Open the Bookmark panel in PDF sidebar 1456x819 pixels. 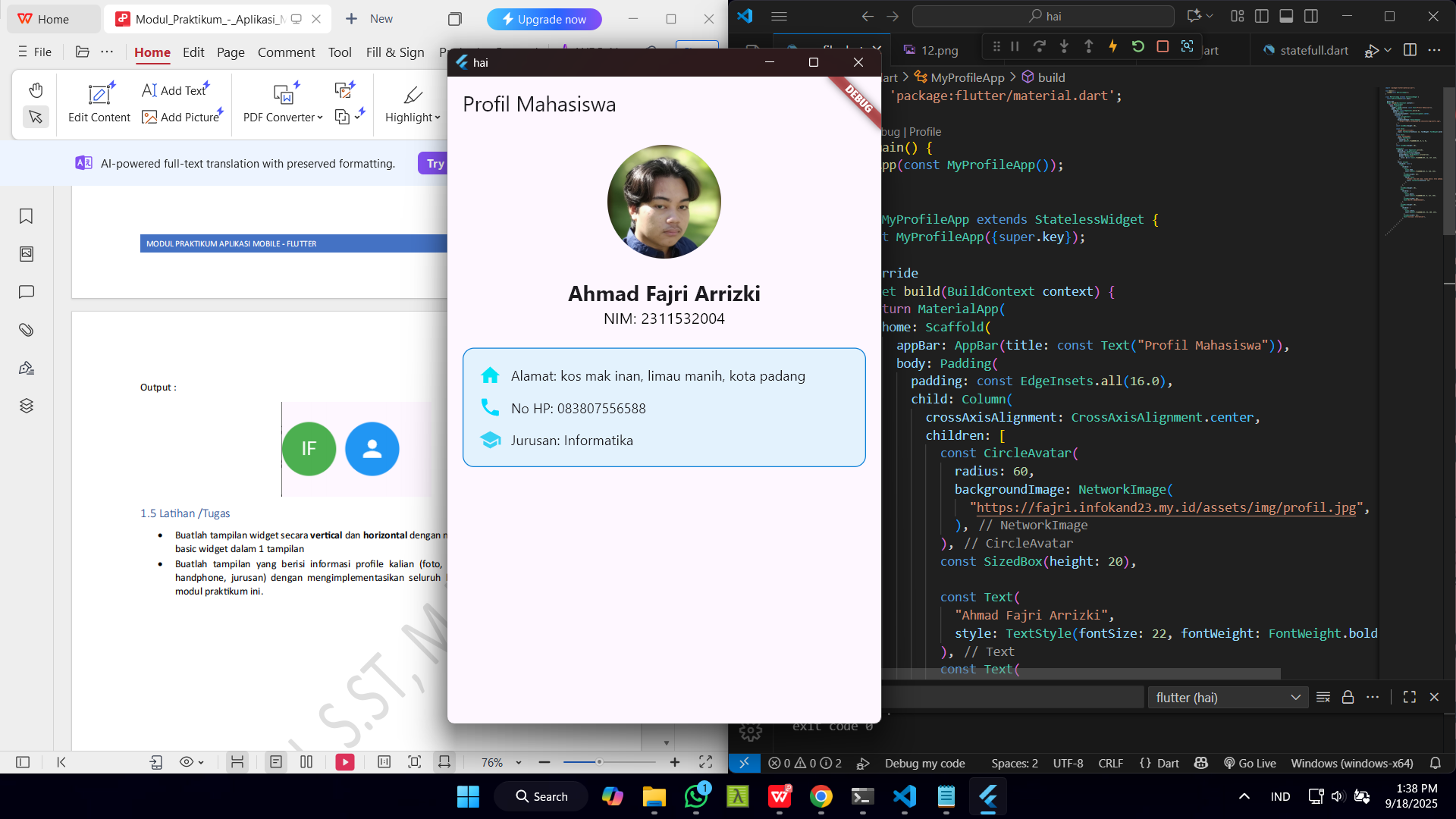pyautogui.click(x=27, y=216)
